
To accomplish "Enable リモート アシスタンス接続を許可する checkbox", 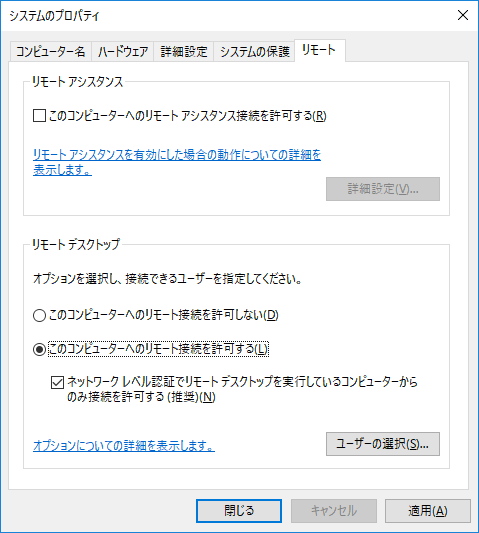I will 39,116.
